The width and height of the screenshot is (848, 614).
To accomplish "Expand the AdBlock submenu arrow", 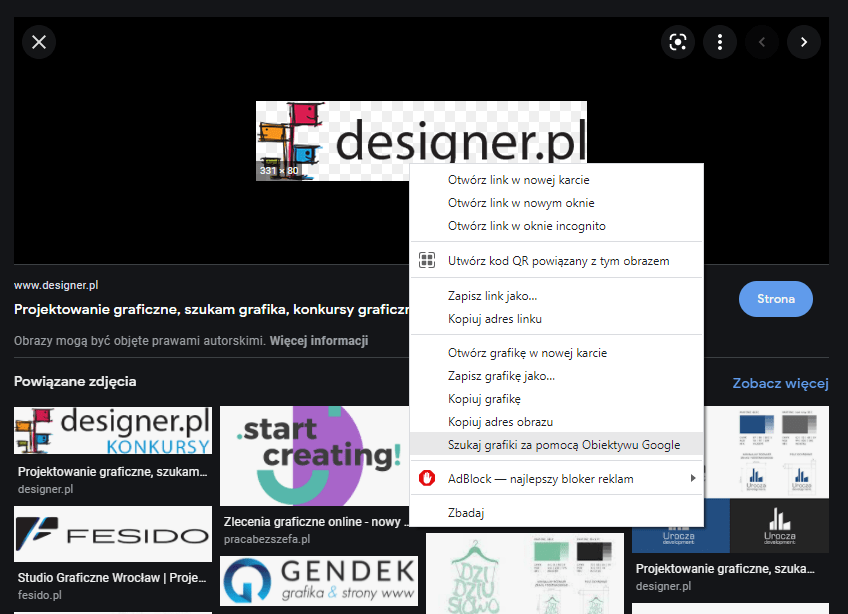I will click(x=692, y=479).
